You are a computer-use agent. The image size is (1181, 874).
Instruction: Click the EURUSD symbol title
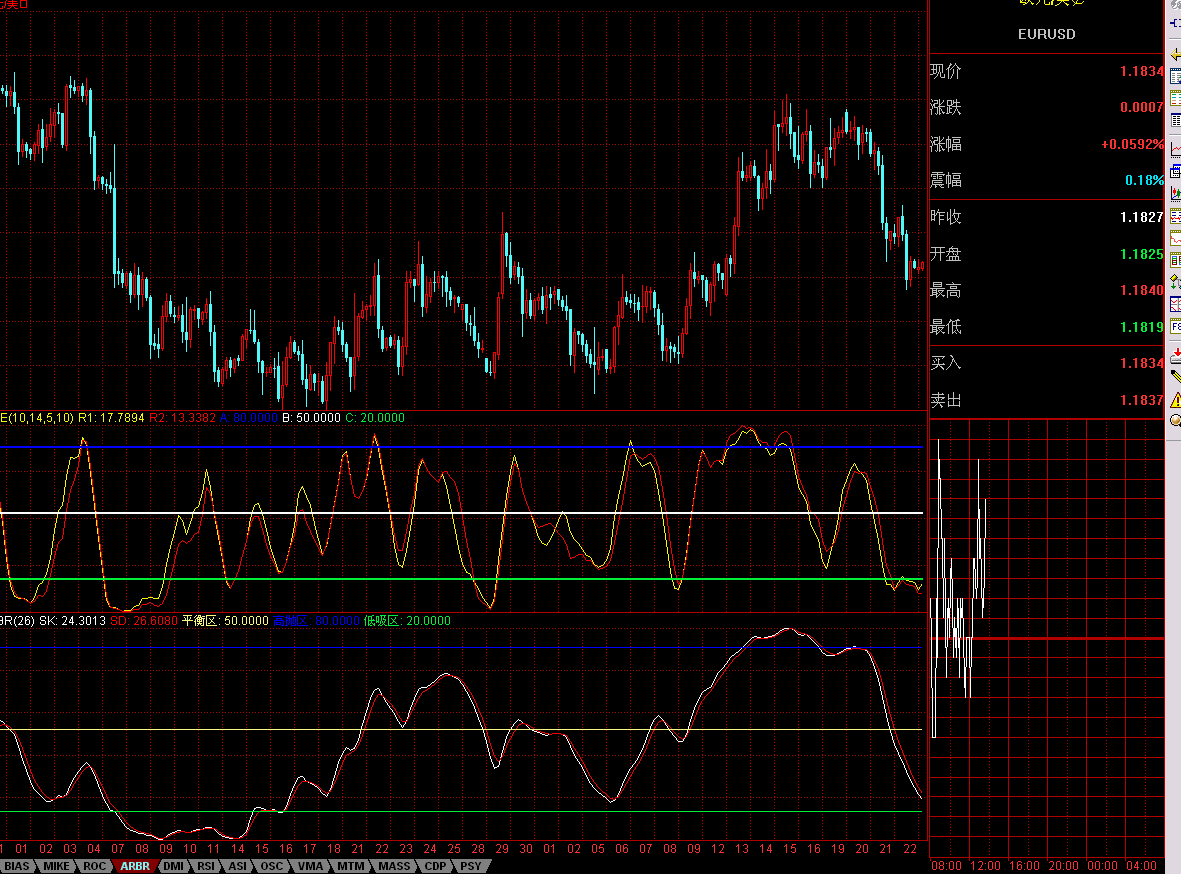1046,34
